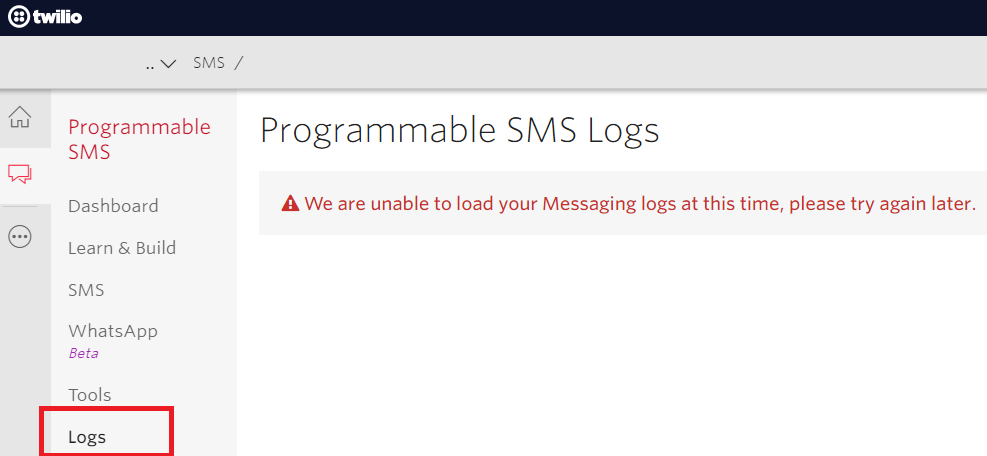Viewport: 987px width, 456px height.
Task: Click the SMS breadcrumb link
Action: click(x=209, y=63)
